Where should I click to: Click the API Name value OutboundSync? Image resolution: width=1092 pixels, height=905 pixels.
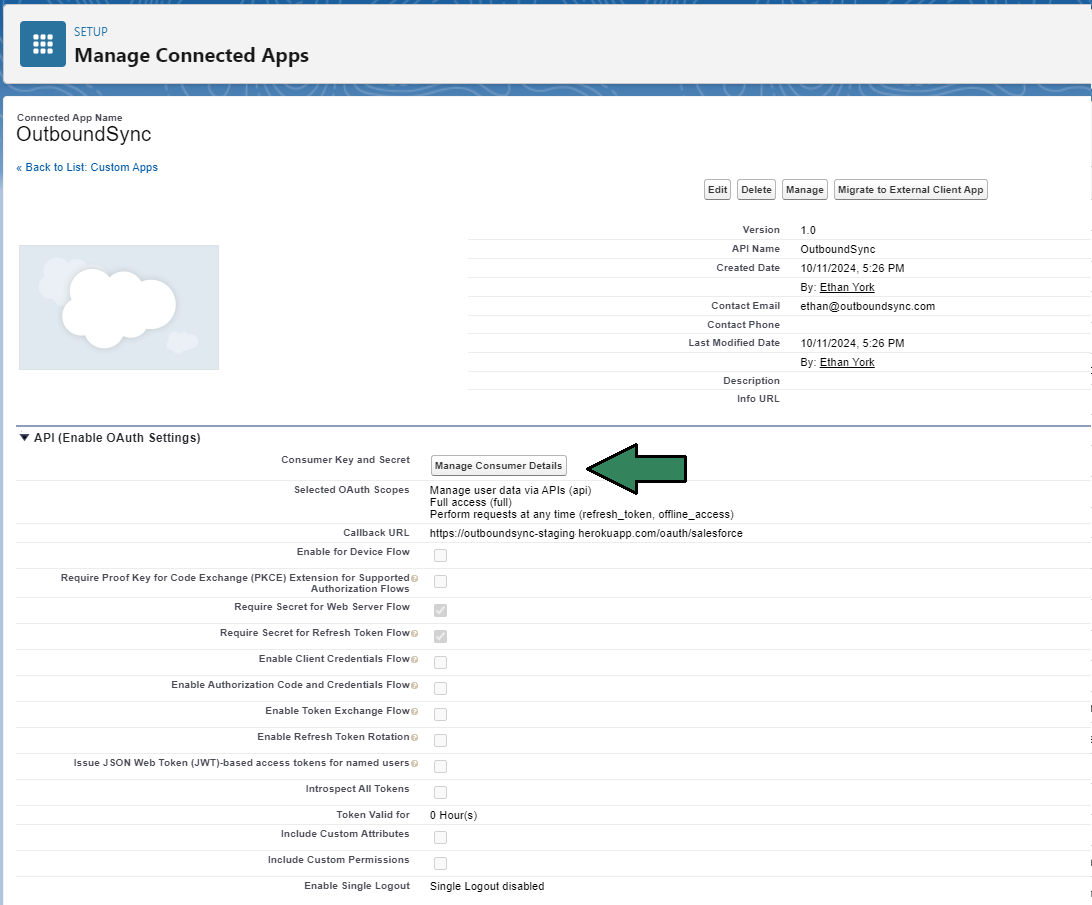click(x=838, y=249)
